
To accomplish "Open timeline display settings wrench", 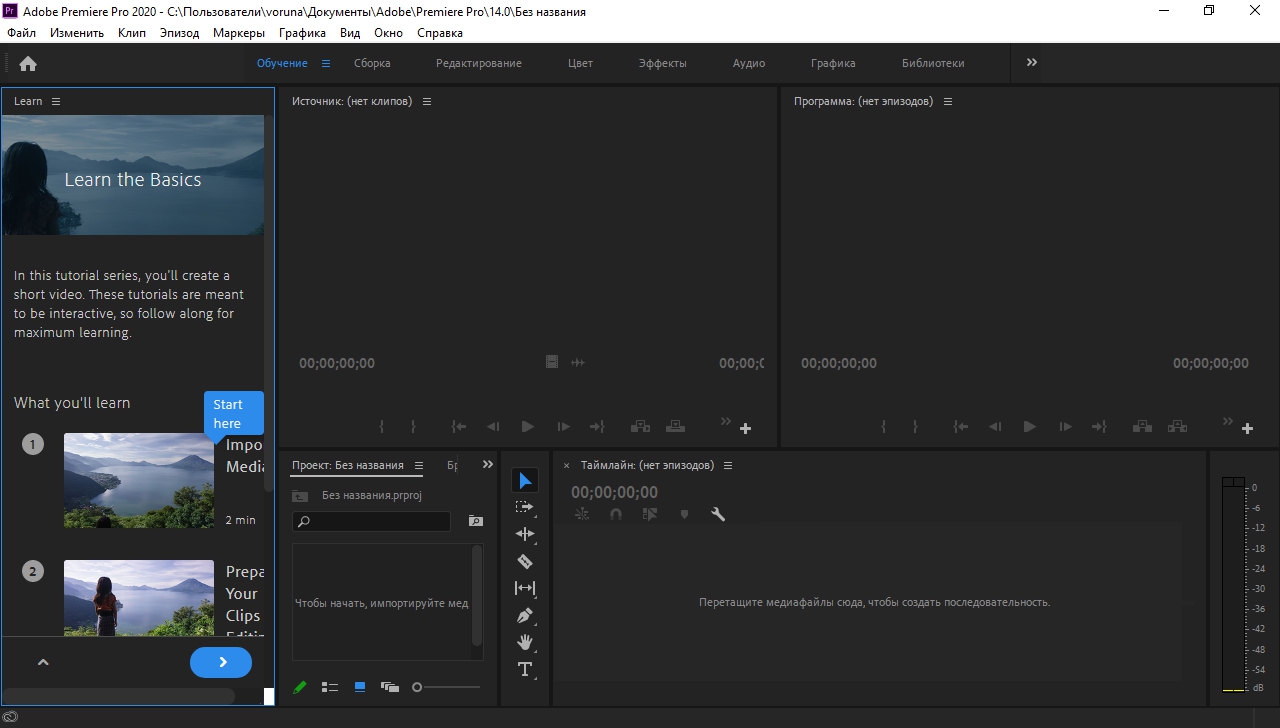I will click(717, 514).
